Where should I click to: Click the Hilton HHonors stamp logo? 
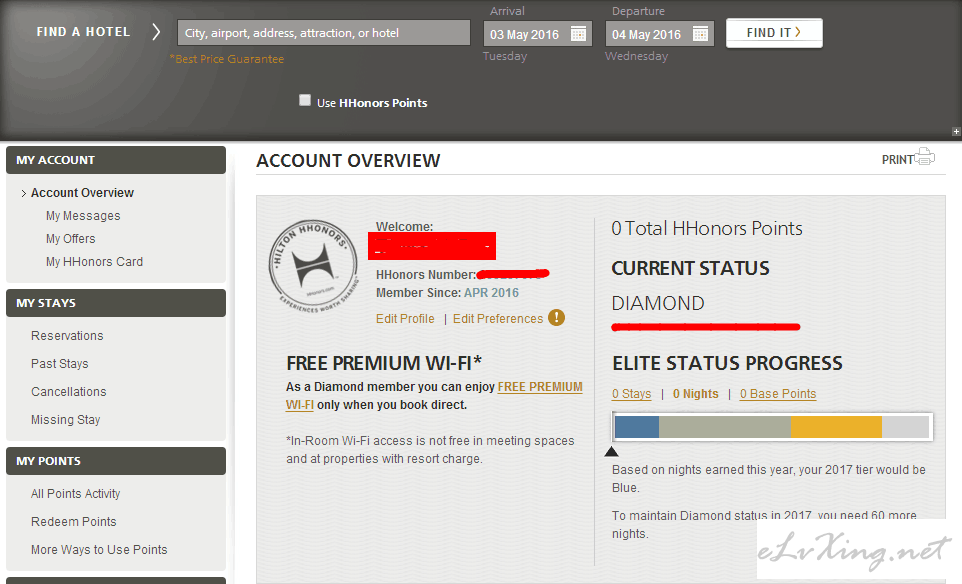click(x=314, y=266)
